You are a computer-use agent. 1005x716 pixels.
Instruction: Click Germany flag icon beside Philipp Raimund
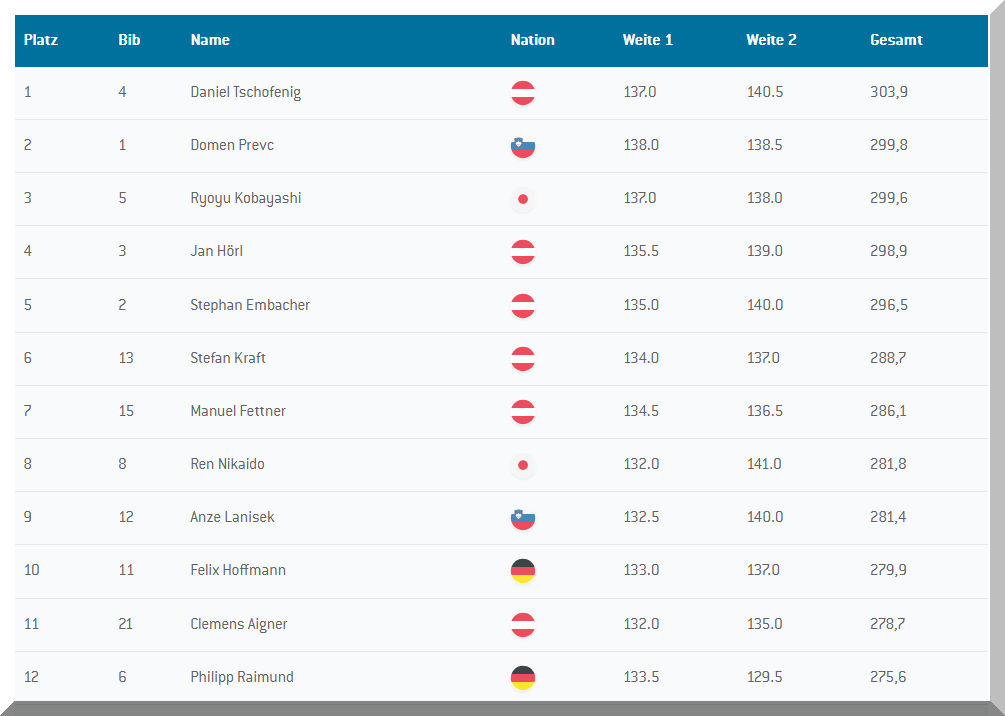[x=522, y=678]
